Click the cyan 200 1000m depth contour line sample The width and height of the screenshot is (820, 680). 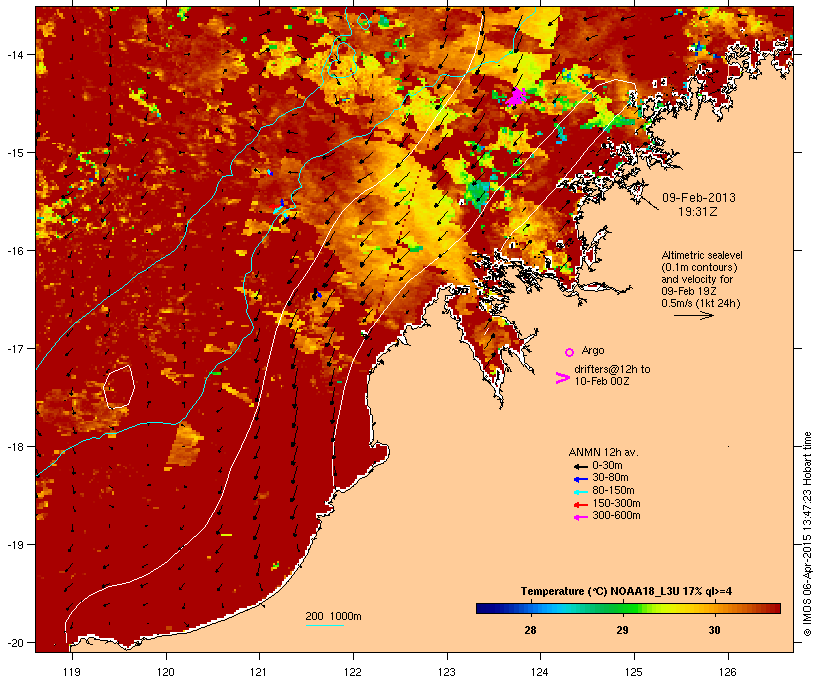325,625
